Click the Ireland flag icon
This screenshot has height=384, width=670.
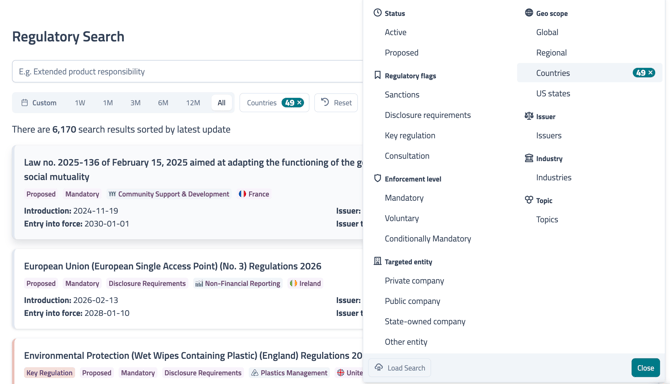click(x=293, y=283)
